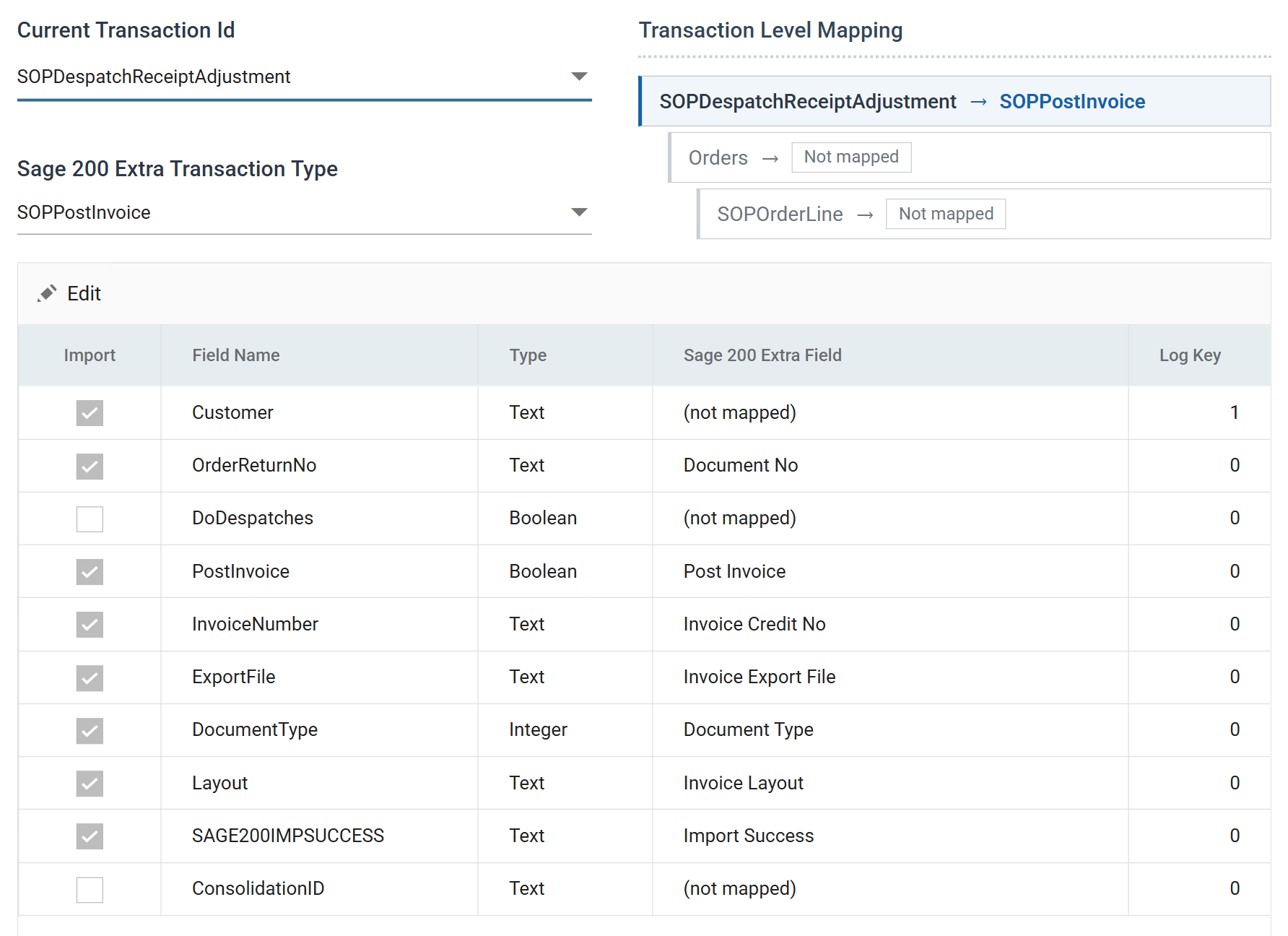Click the Not mapped box for SOPOrderLine
Screen dimensions: 1288x936
(x=946, y=214)
